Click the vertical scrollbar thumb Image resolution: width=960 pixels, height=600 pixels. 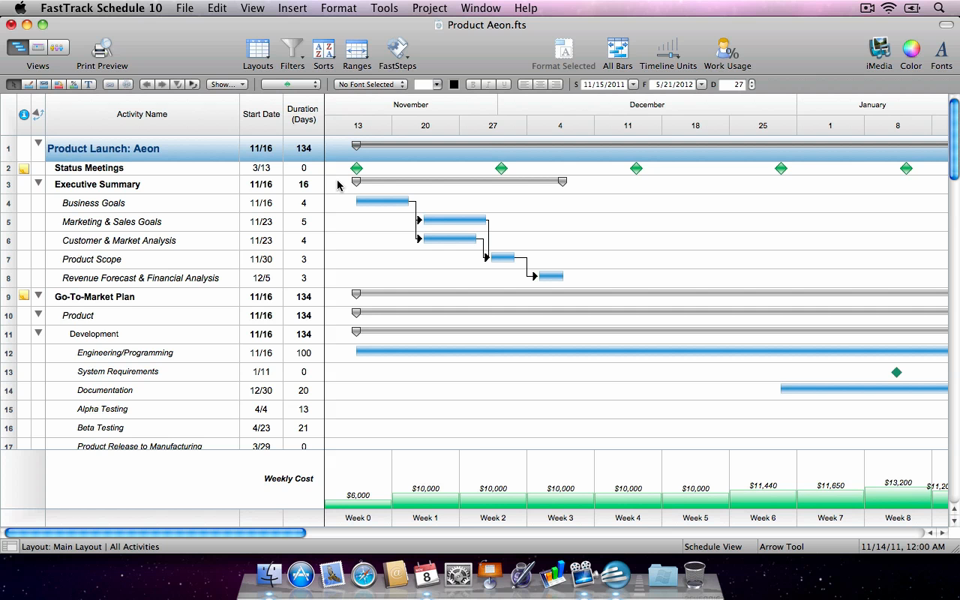point(954,139)
